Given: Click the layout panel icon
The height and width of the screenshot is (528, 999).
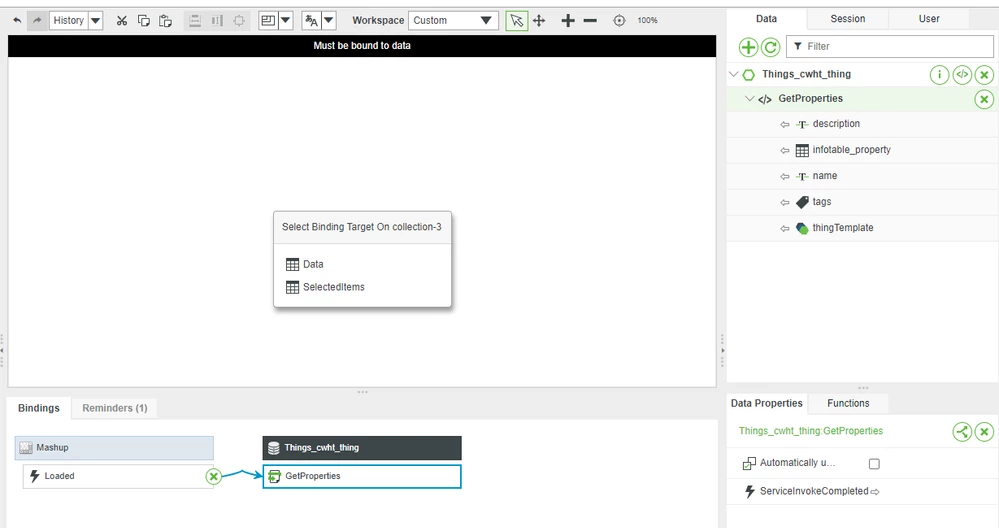Looking at the screenshot, I should click(x=268, y=20).
